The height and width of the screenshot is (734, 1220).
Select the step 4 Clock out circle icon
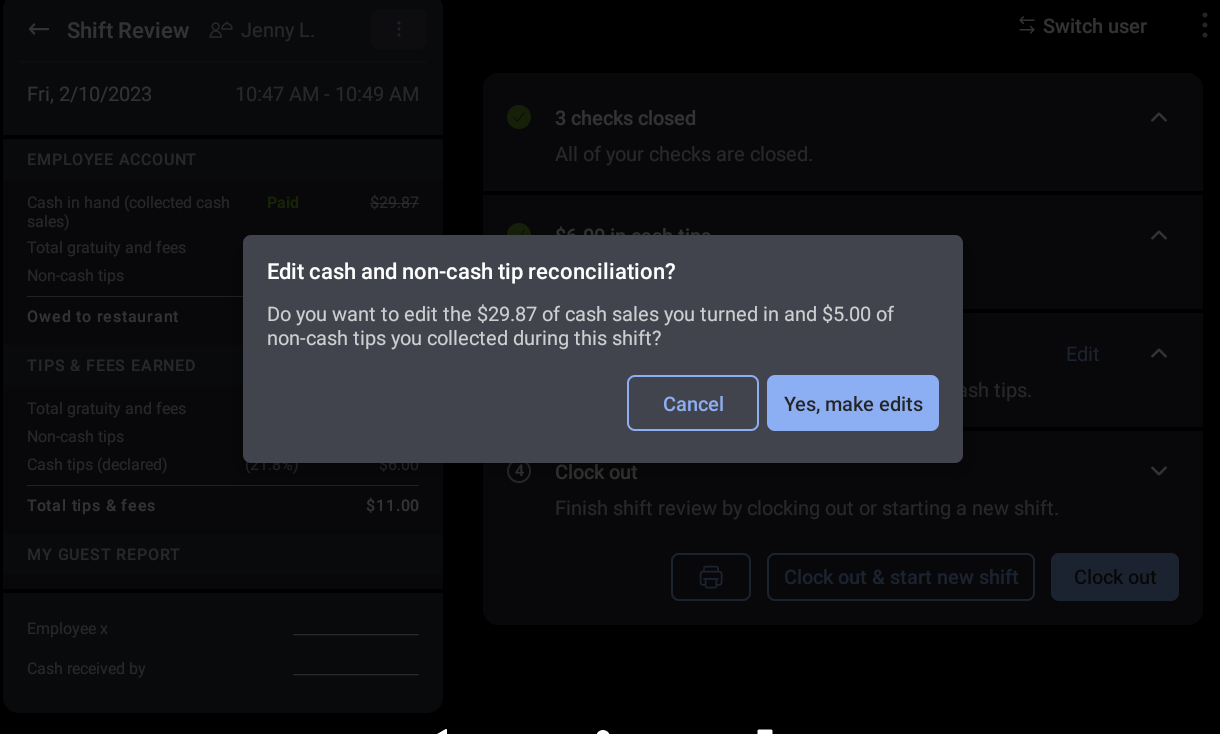(x=518, y=471)
